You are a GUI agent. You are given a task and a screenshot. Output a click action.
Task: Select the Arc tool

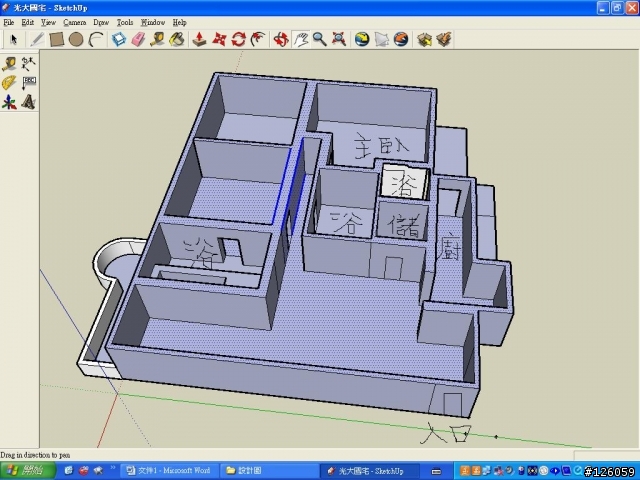pyautogui.click(x=96, y=40)
